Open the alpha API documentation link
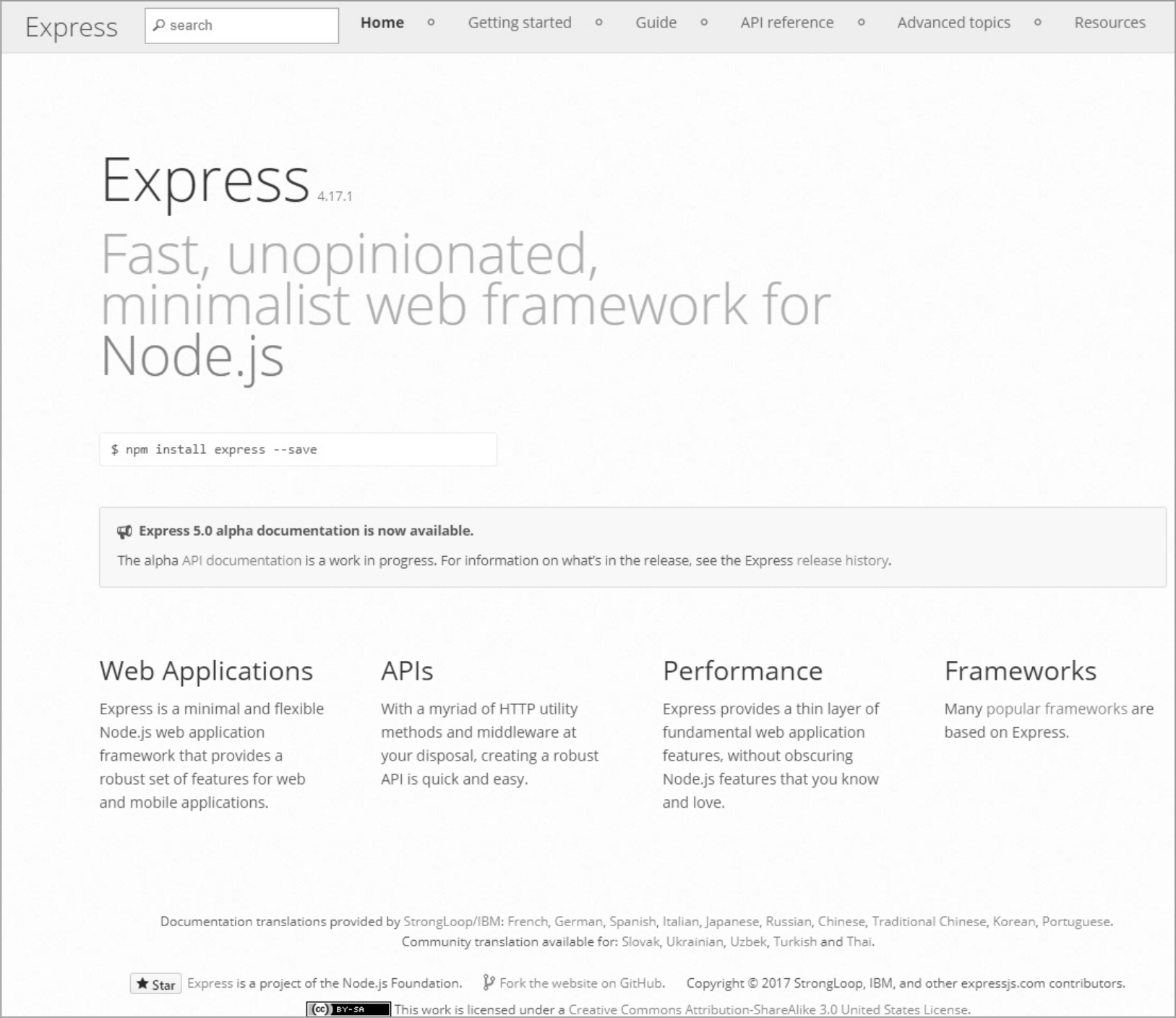The image size is (1176, 1018). click(x=241, y=560)
